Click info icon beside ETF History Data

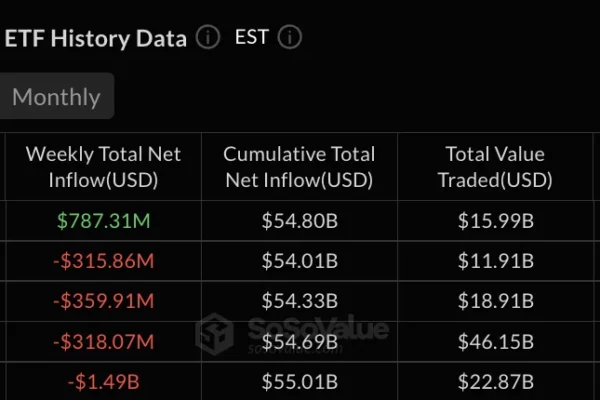click(x=207, y=39)
